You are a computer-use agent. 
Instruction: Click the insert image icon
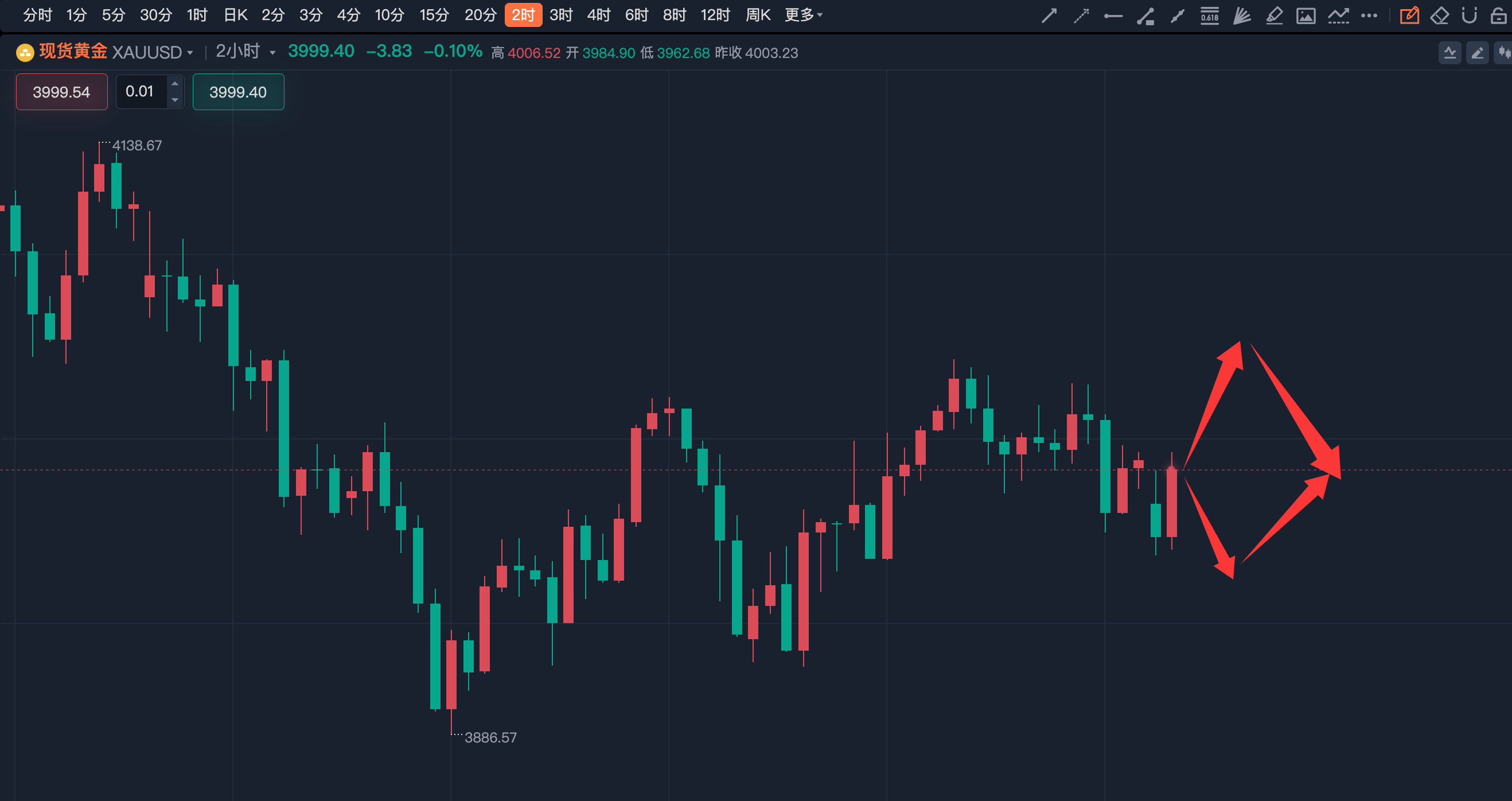[x=1306, y=15]
